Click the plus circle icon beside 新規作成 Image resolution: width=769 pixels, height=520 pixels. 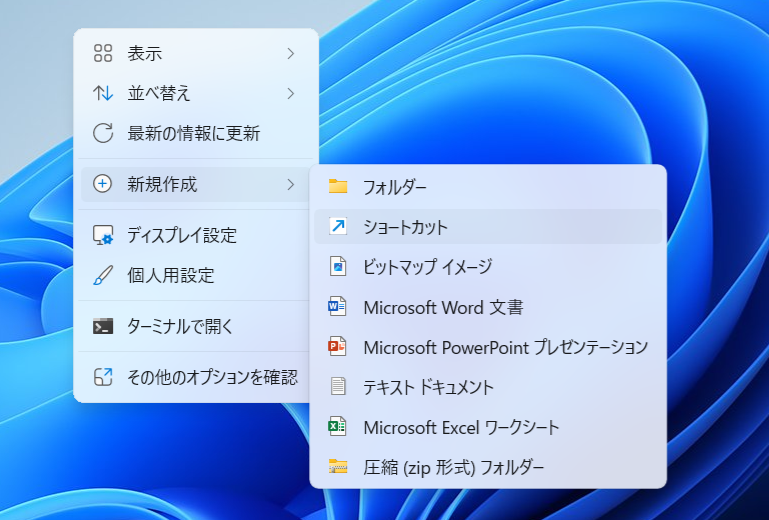point(103,184)
